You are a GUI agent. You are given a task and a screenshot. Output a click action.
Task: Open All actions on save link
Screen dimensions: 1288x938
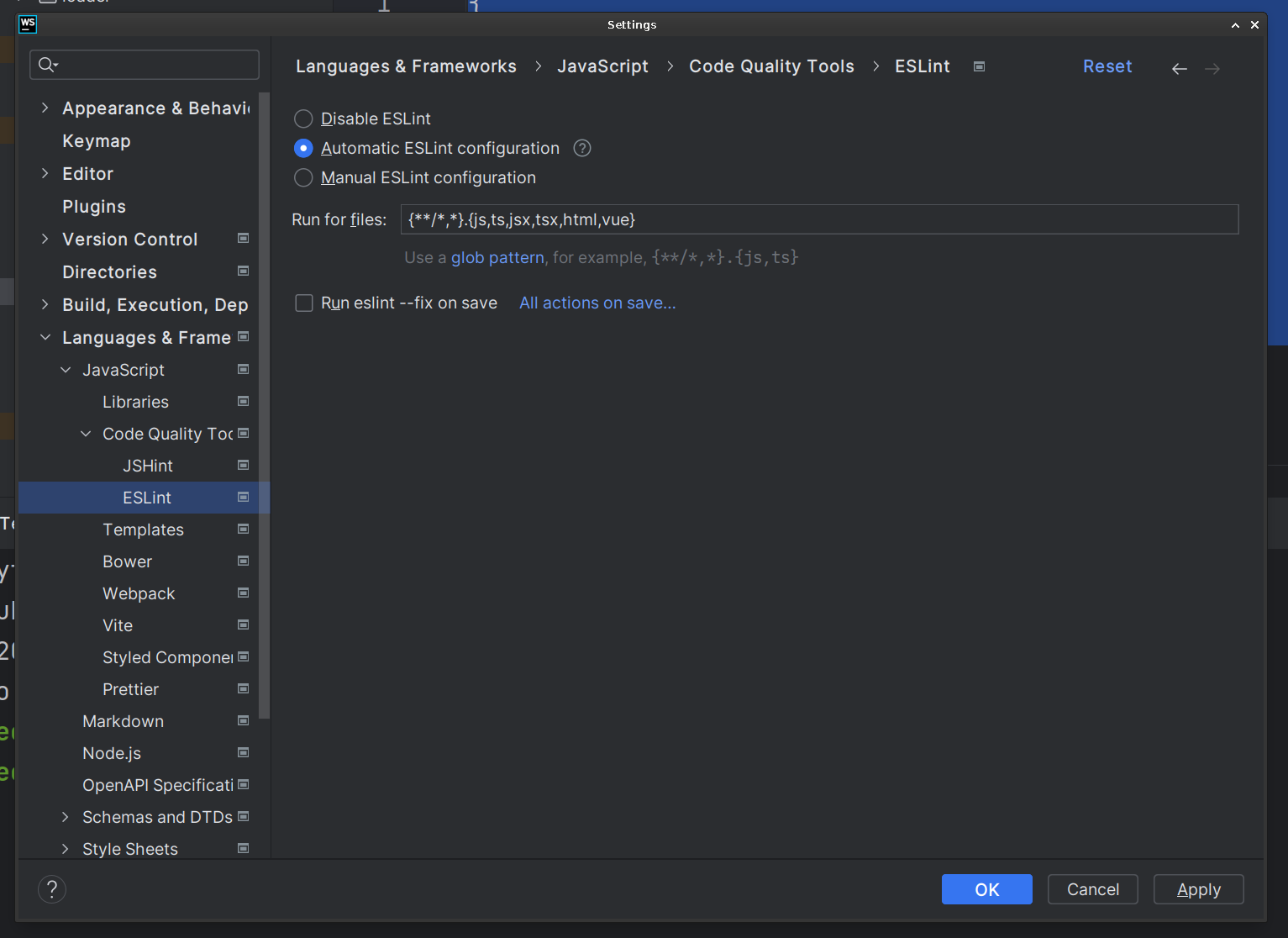click(x=597, y=303)
